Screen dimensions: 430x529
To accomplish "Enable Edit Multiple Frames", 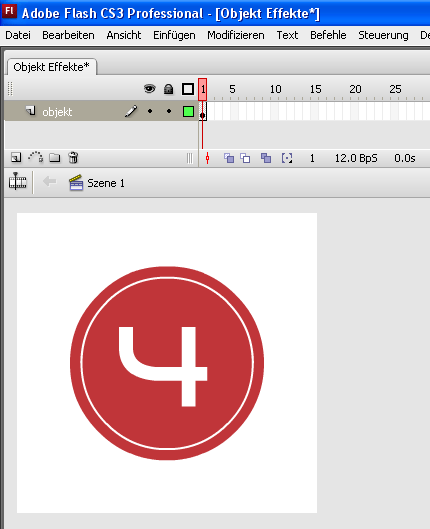I will tap(266, 158).
